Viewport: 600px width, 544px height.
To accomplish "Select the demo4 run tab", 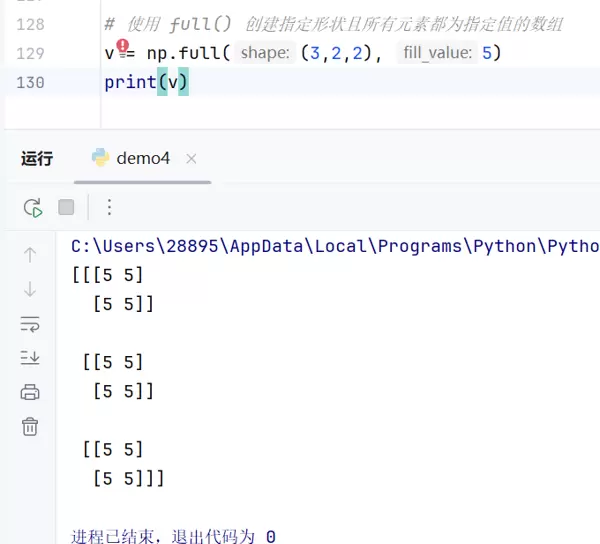I will (x=143, y=158).
